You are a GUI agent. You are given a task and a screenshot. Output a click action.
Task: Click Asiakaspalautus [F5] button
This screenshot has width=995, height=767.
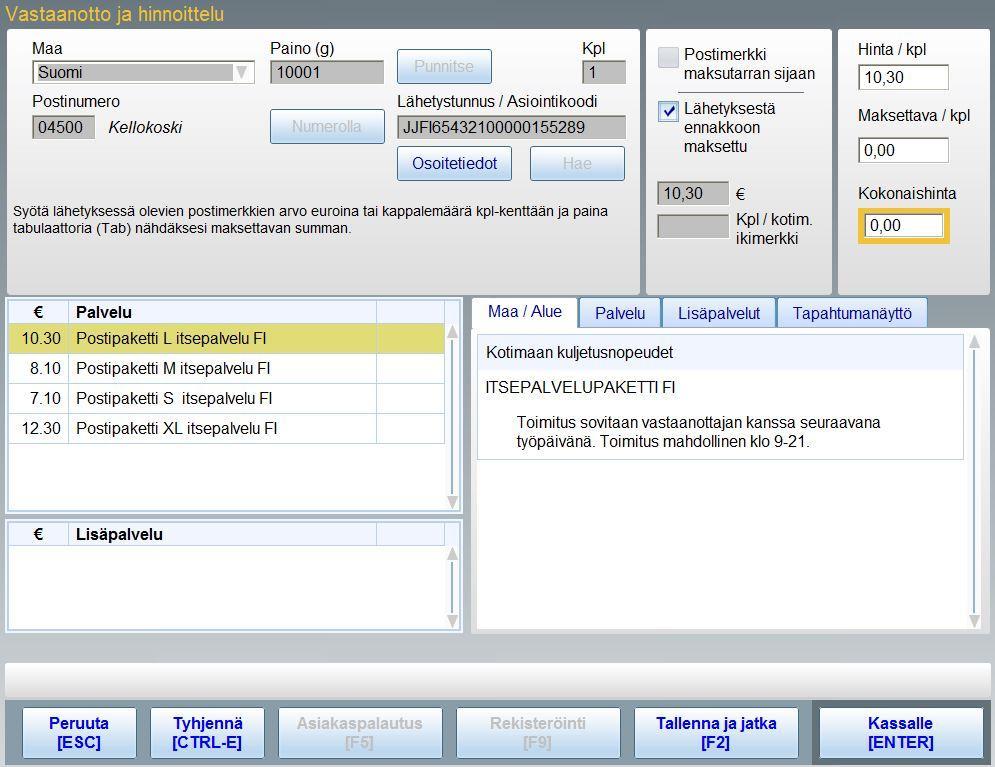pos(360,733)
